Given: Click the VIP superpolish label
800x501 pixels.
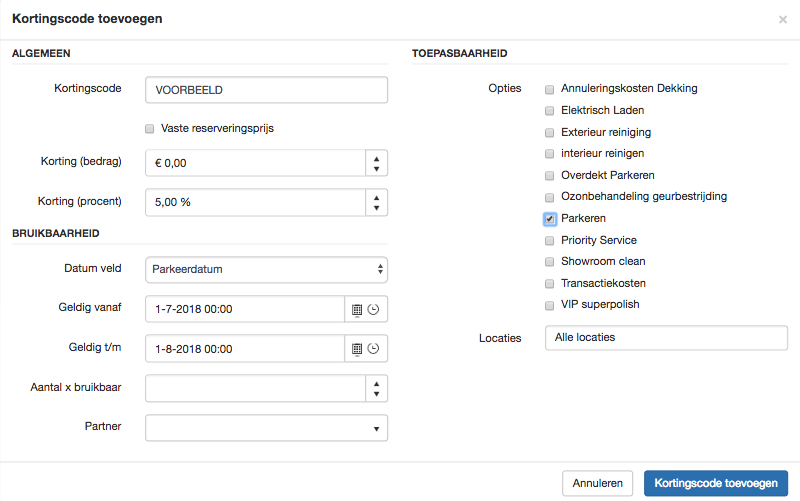Looking at the screenshot, I should click(600, 305).
